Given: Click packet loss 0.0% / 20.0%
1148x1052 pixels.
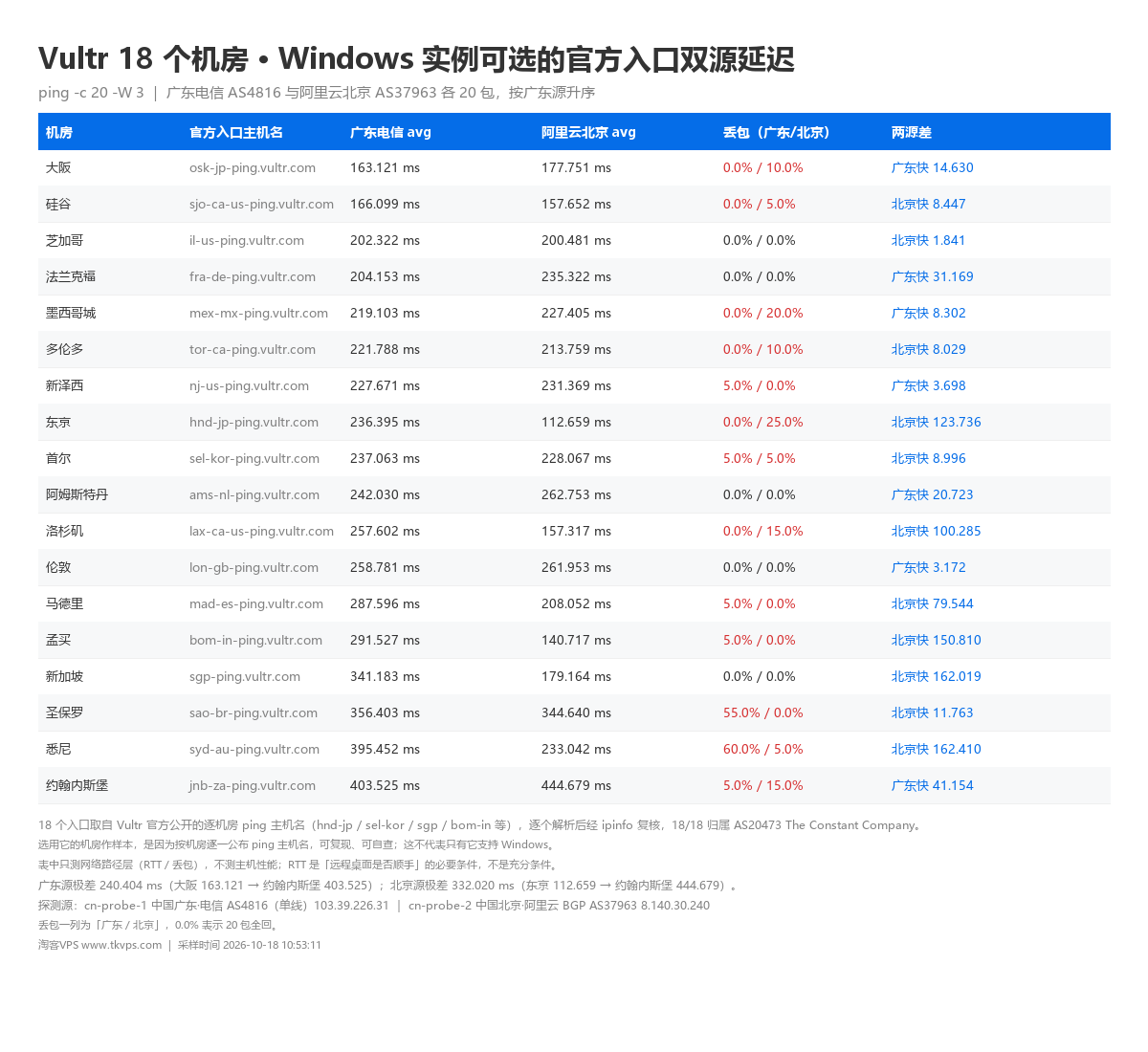Looking at the screenshot, I should pyautogui.click(x=763, y=313).
